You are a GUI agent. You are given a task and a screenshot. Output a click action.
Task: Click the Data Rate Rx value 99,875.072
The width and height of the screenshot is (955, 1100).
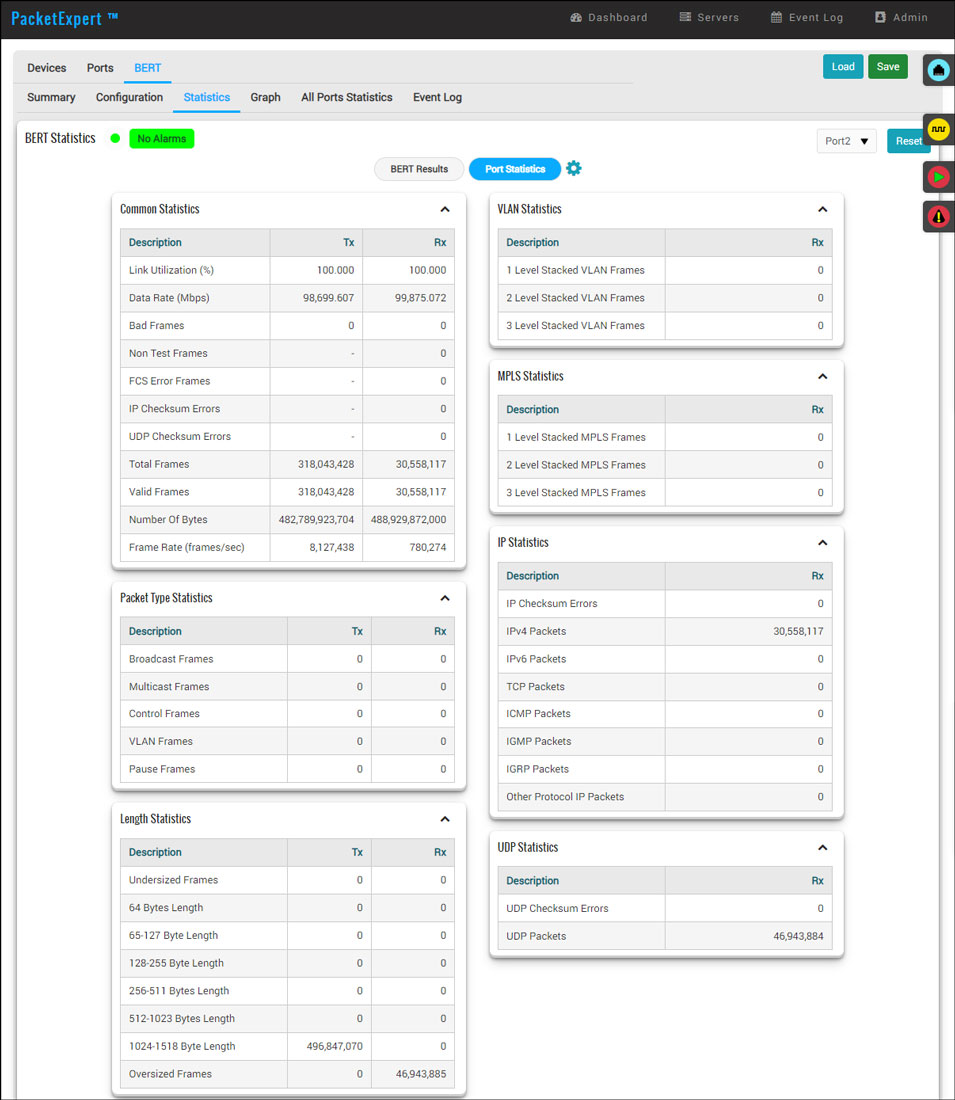pos(420,298)
